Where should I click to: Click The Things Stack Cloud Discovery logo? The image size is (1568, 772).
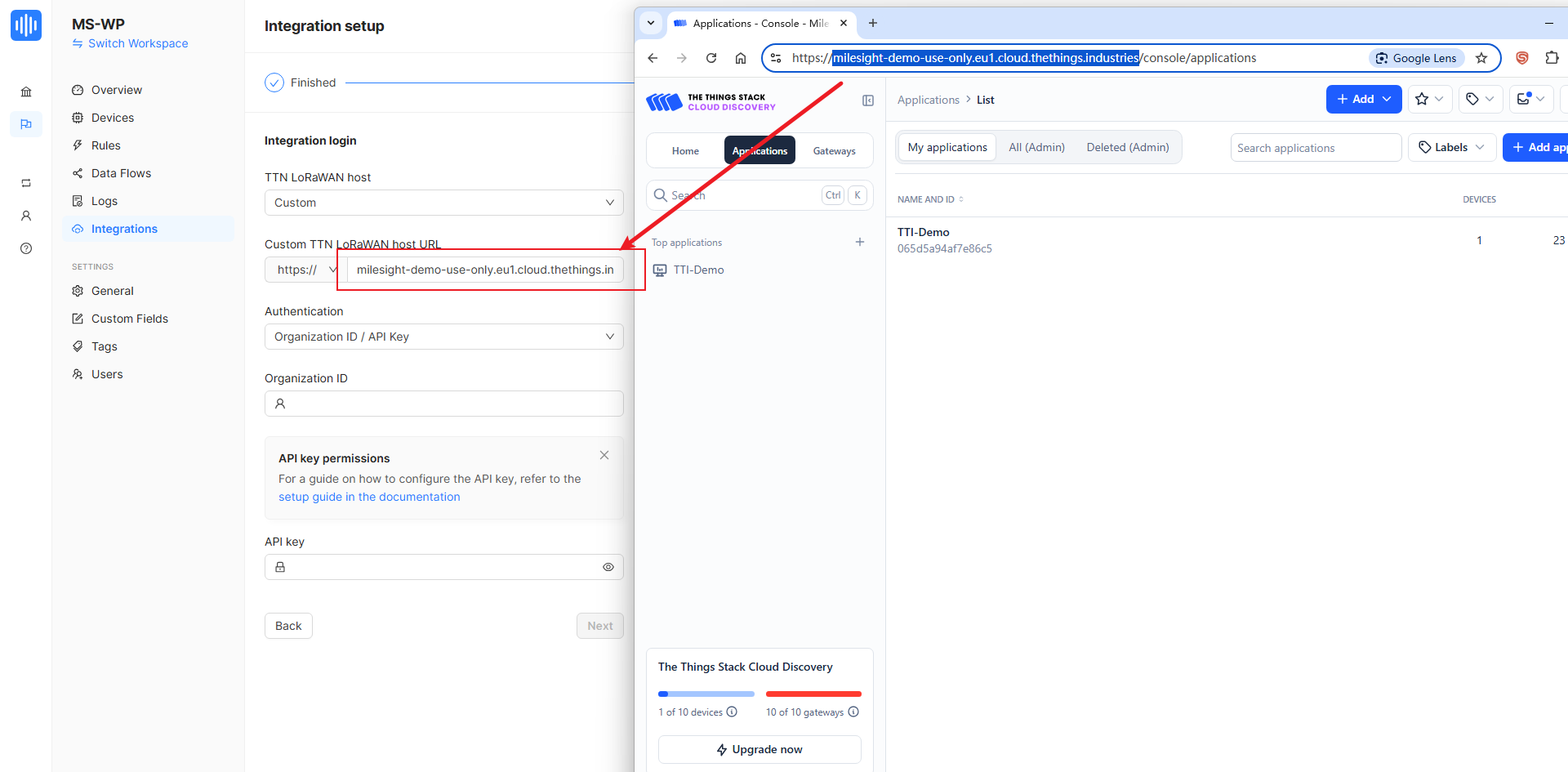click(x=710, y=101)
